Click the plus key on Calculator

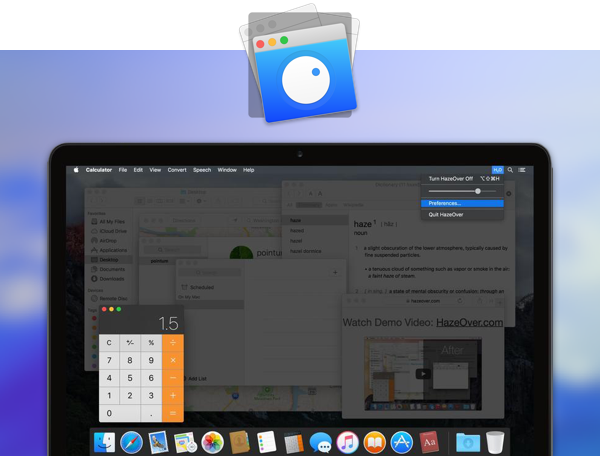[x=173, y=396]
